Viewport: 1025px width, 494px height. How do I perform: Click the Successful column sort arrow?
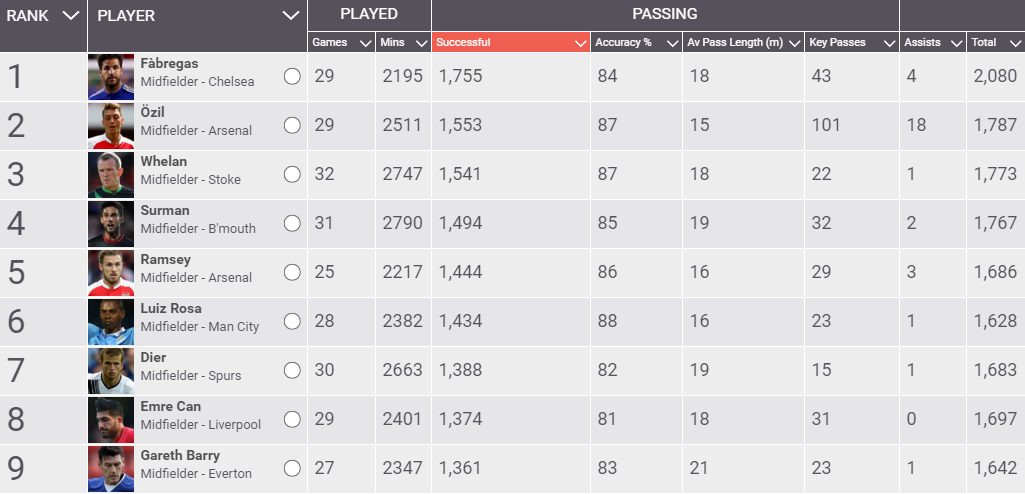coord(580,43)
